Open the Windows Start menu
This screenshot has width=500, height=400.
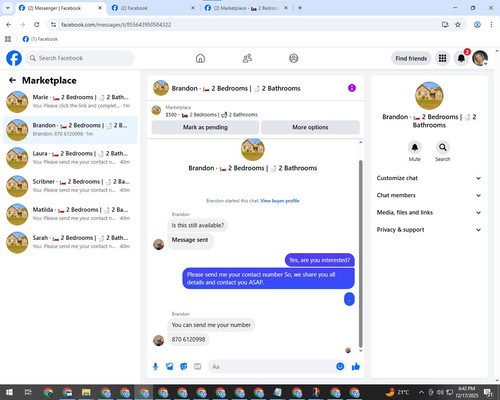click(9, 392)
